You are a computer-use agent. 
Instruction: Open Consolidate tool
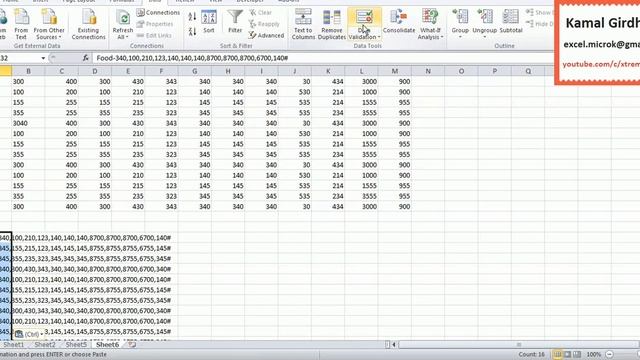click(399, 21)
